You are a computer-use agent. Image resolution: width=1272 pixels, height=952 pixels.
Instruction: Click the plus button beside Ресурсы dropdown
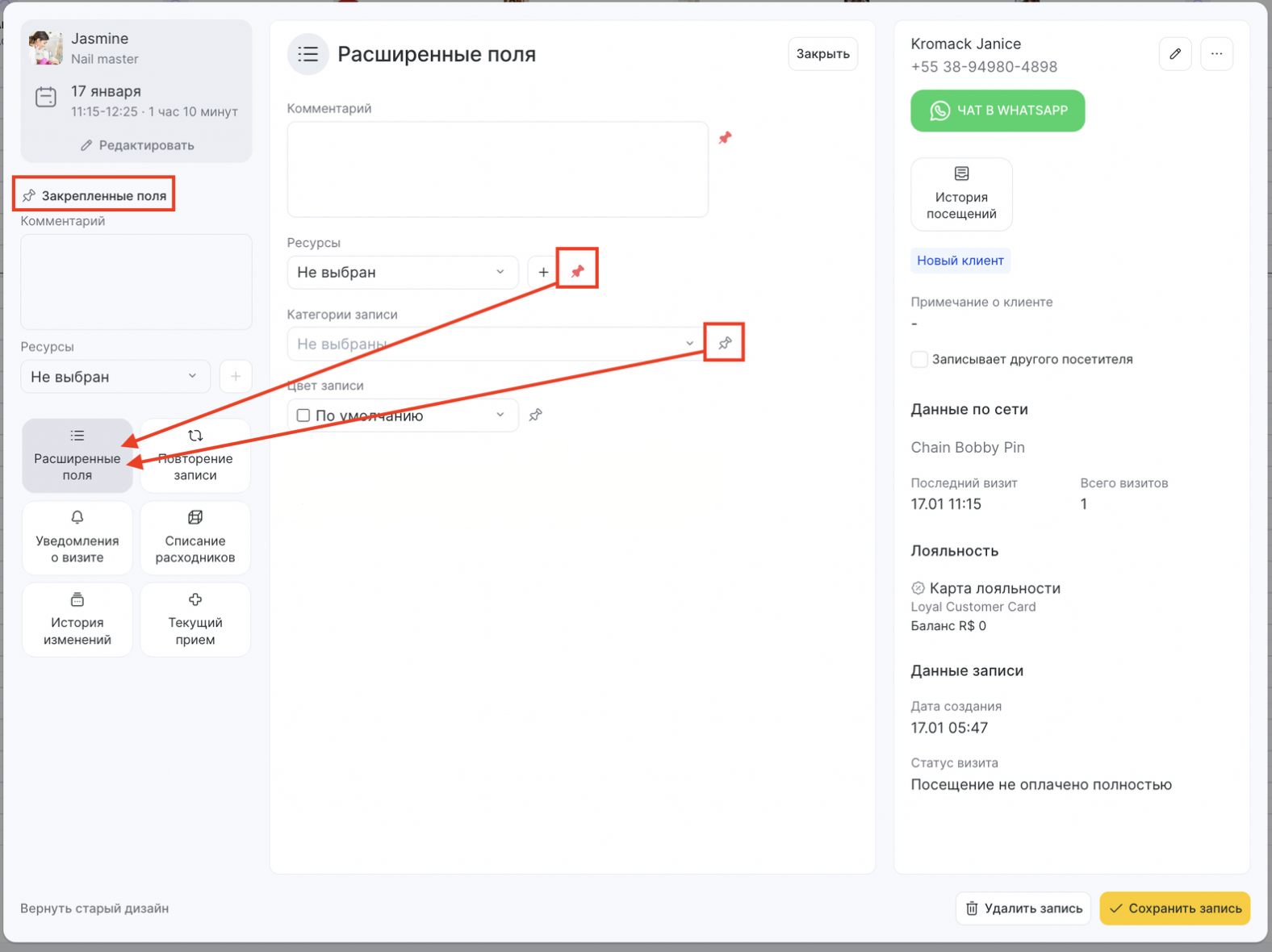pyautogui.click(x=543, y=272)
